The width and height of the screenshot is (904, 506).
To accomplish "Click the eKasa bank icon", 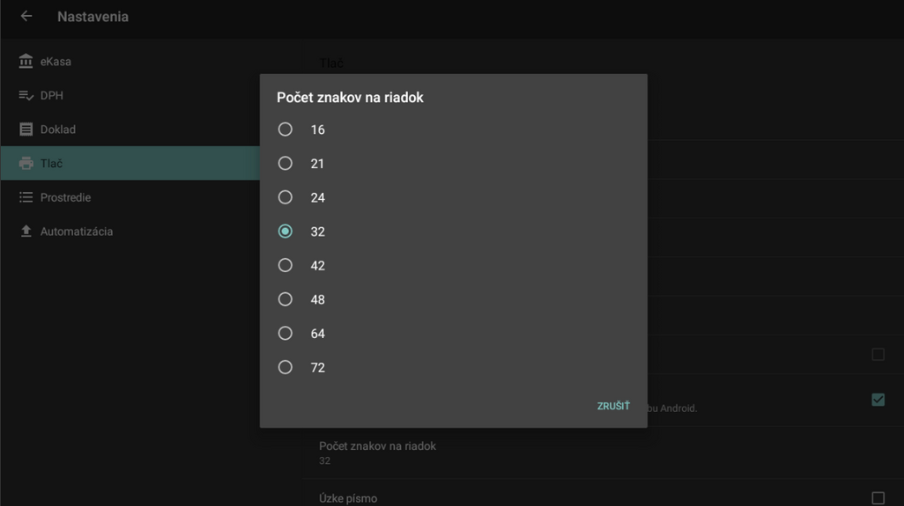I will tap(26, 62).
